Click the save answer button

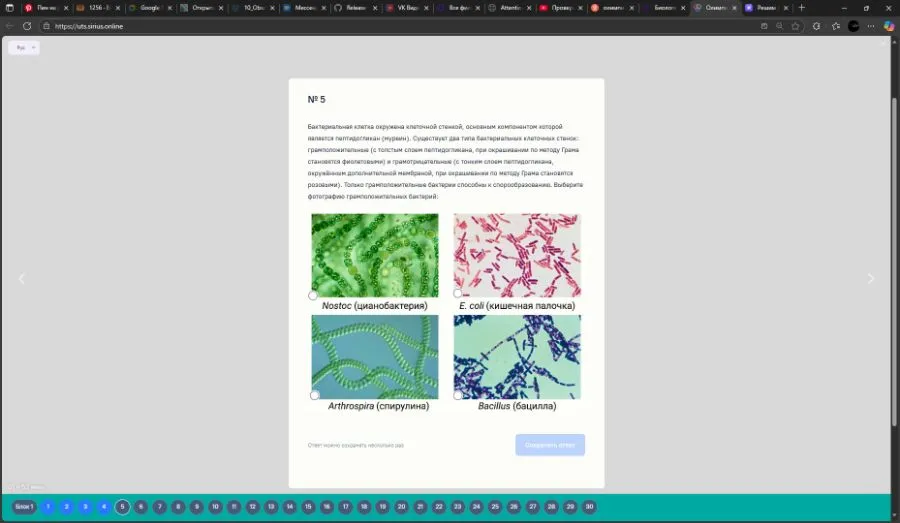click(550, 445)
